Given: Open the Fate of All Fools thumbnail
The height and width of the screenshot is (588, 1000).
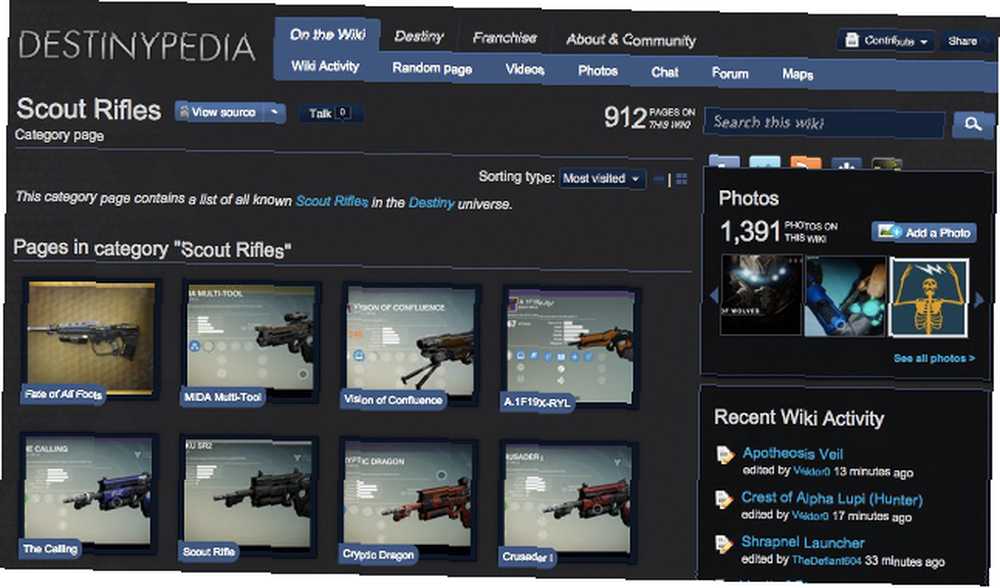Looking at the screenshot, I should coord(91,341).
